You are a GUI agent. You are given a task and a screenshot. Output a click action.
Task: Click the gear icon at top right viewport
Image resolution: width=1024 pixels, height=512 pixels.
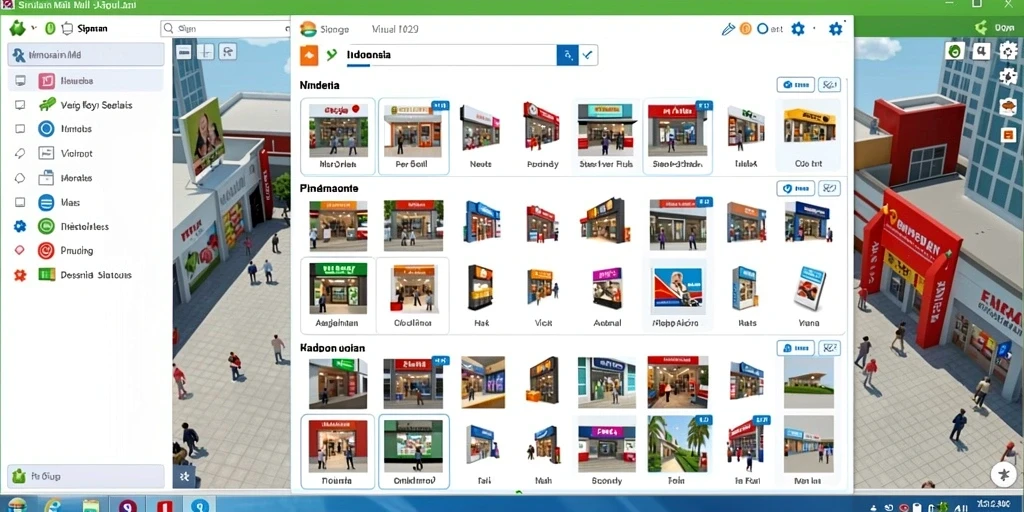click(1008, 50)
